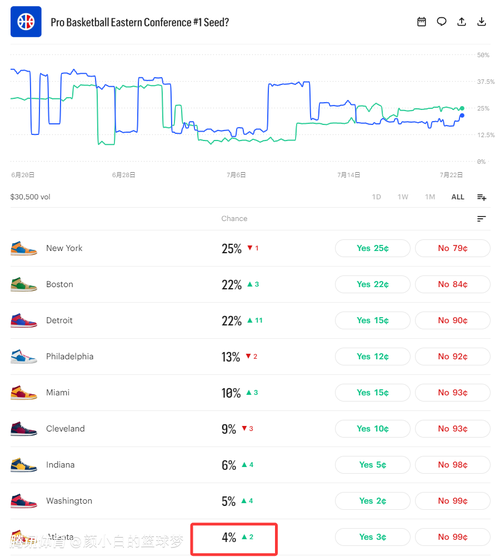
Task: Click the share upload icon
Action: coord(461,22)
